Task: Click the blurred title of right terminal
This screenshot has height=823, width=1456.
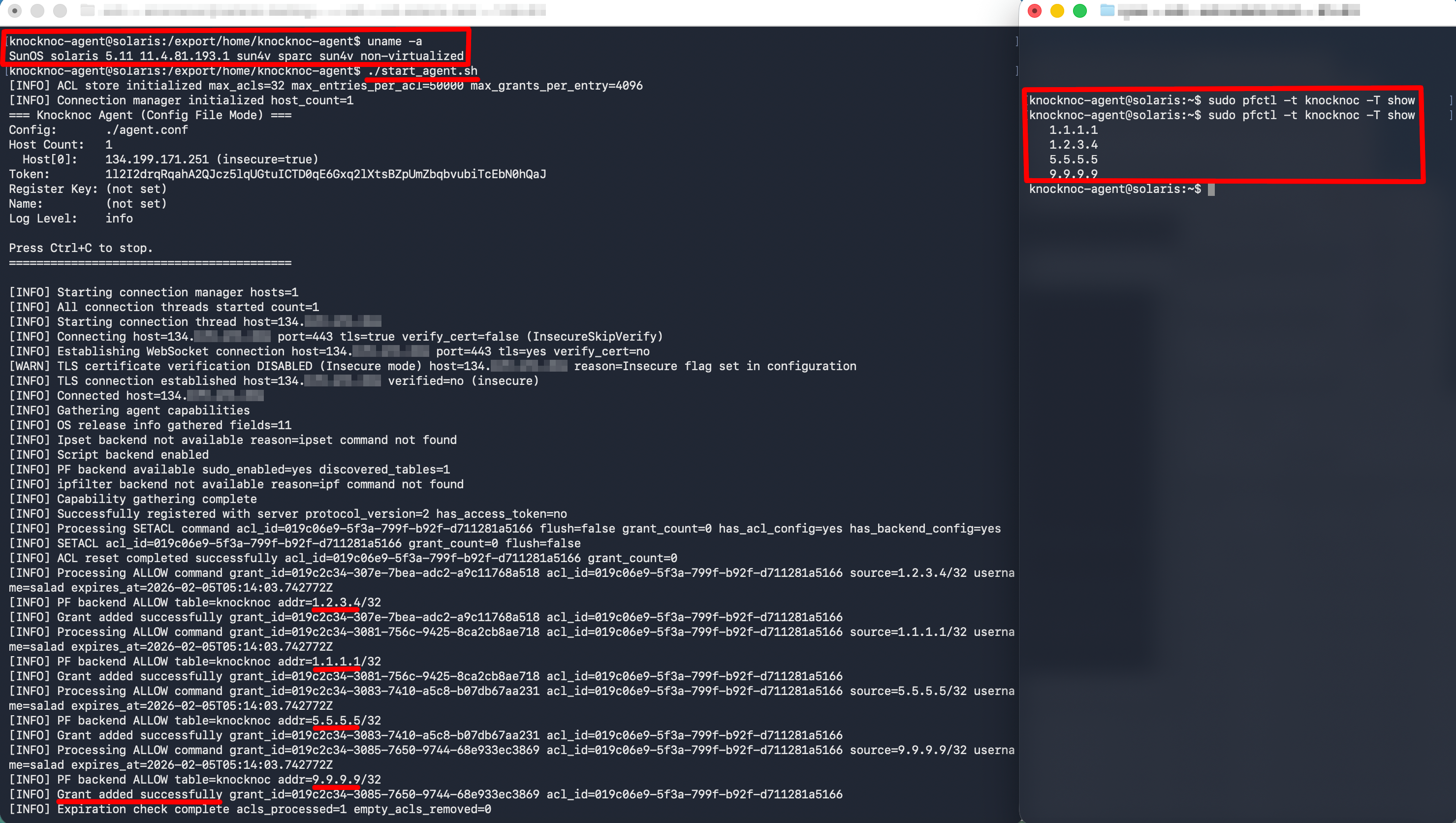Action: click(x=1238, y=10)
